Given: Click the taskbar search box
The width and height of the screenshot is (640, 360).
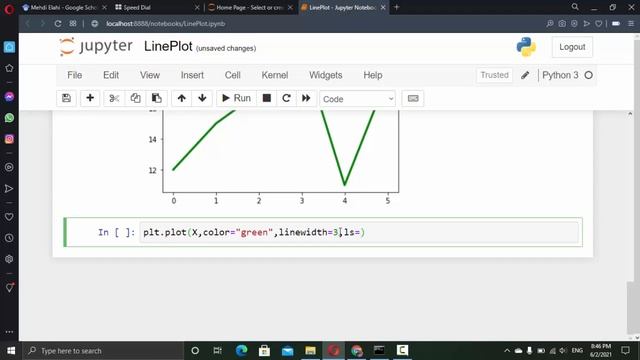Looking at the screenshot, I should point(104,351).
